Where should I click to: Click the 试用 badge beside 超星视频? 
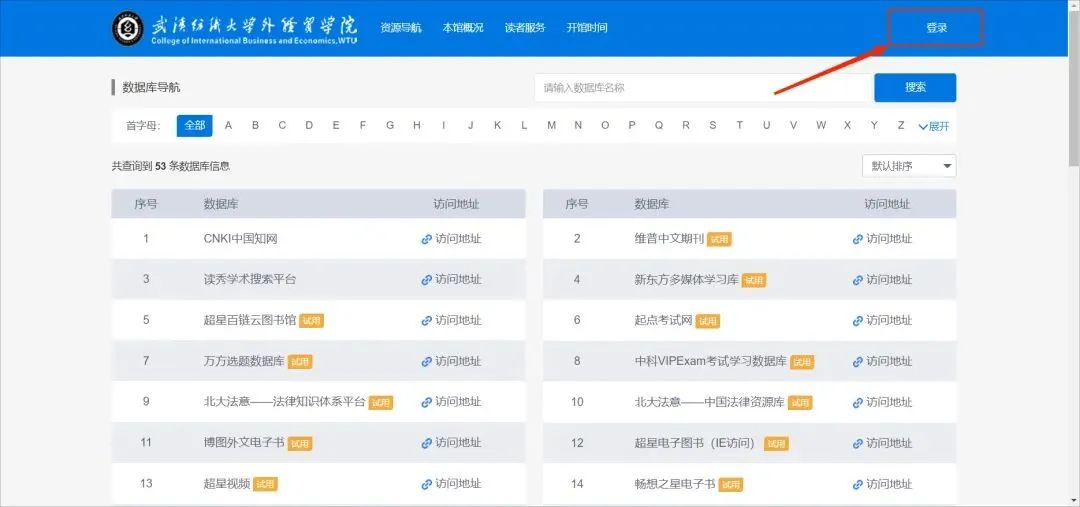click(x=265, y=484)
